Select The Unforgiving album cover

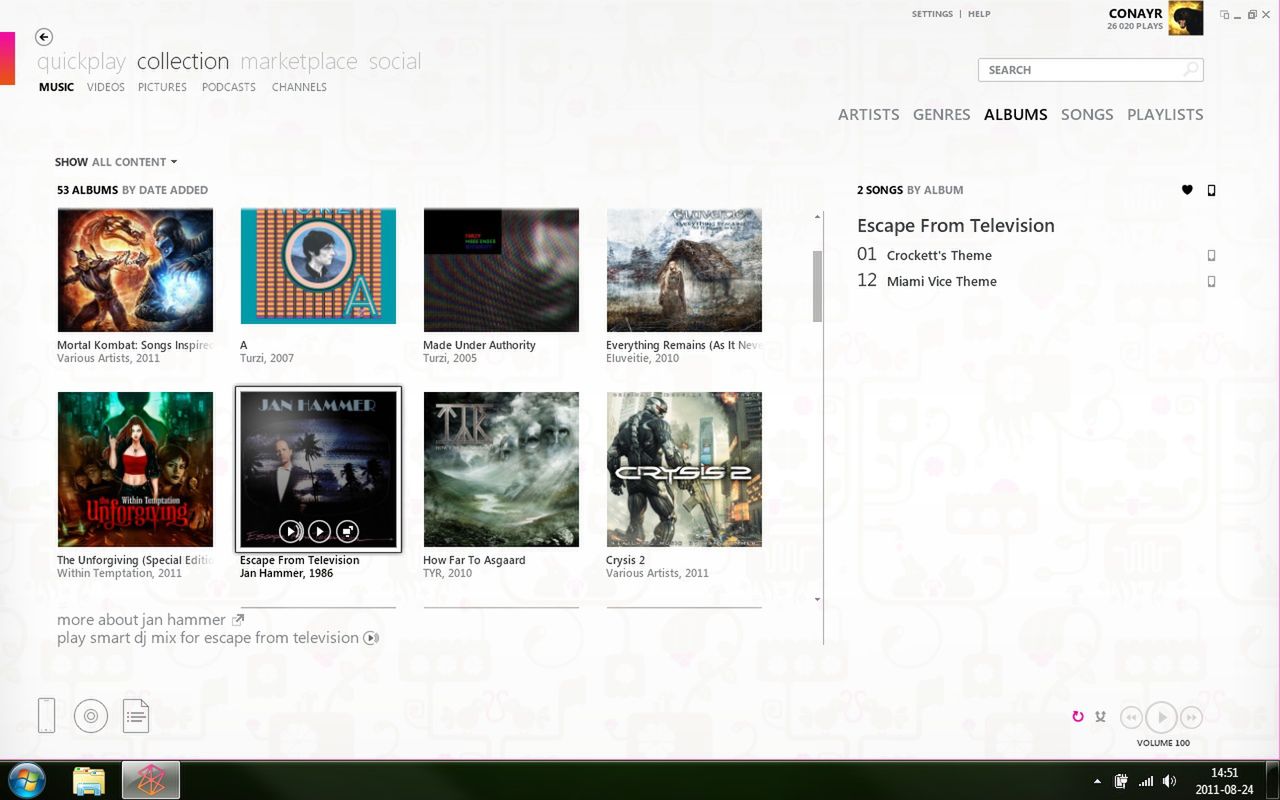pyautogui.click(x=135, y=469)
